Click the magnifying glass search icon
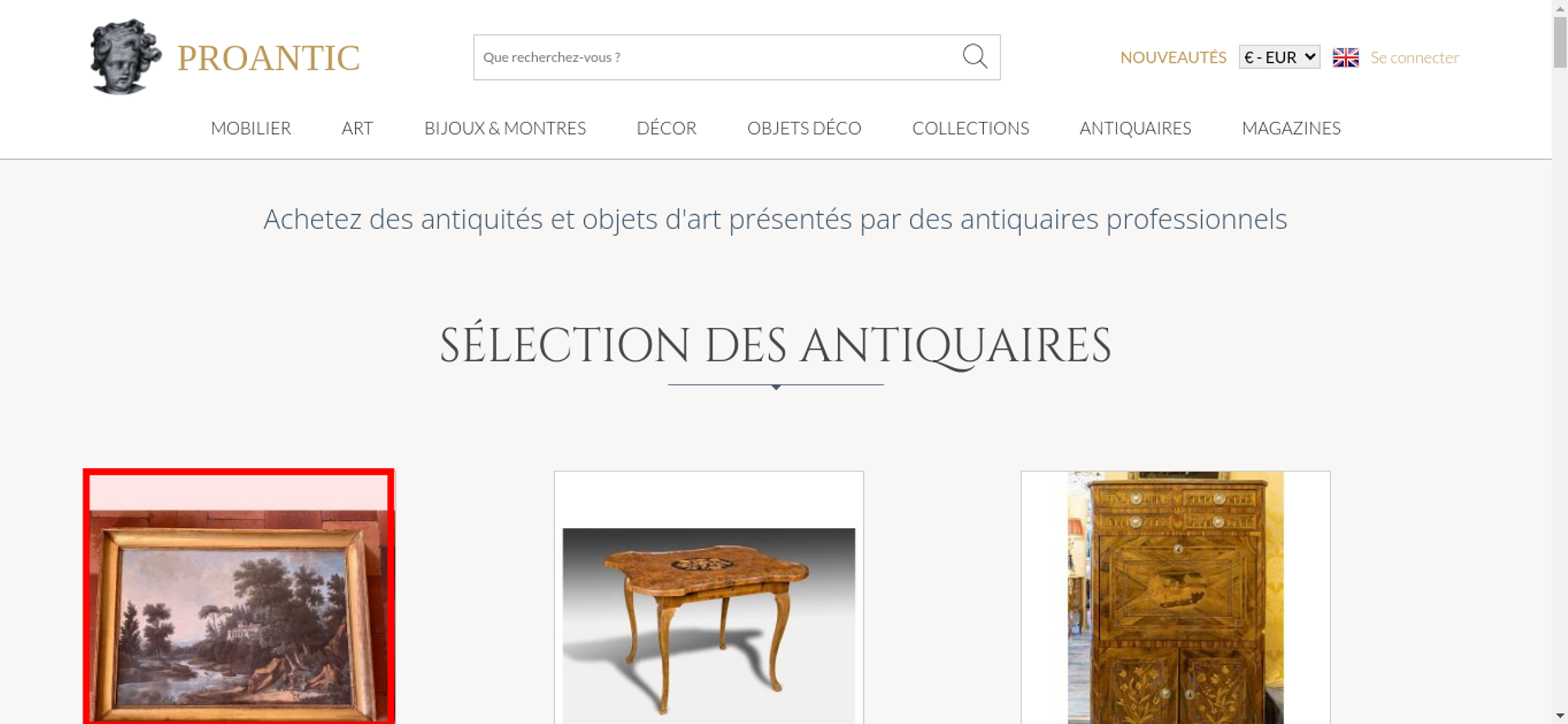Screen dimensions: 1568x724 coord(975,56)
